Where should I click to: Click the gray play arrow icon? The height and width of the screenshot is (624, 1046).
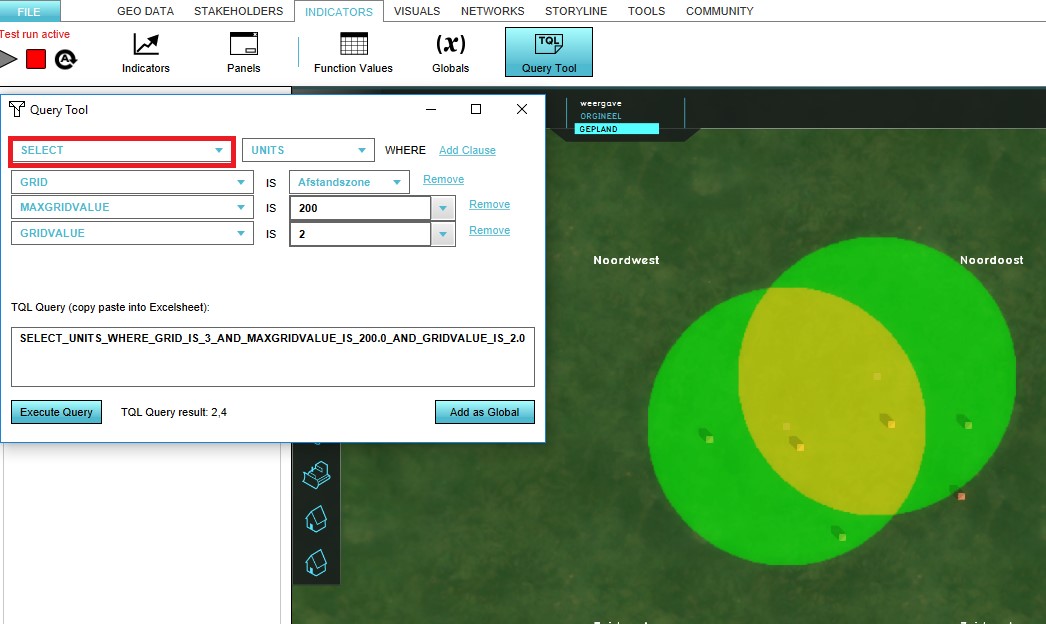pos(9,59)
